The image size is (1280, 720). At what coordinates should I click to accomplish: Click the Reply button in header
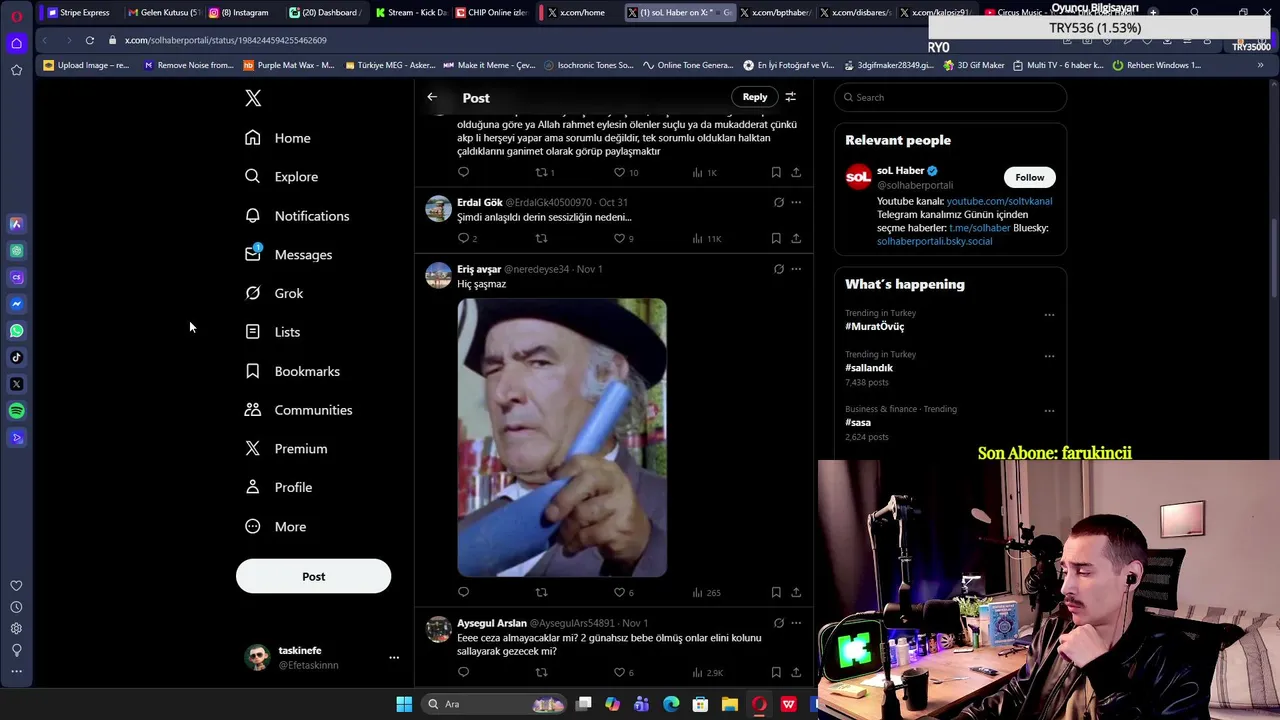point(755,97)
